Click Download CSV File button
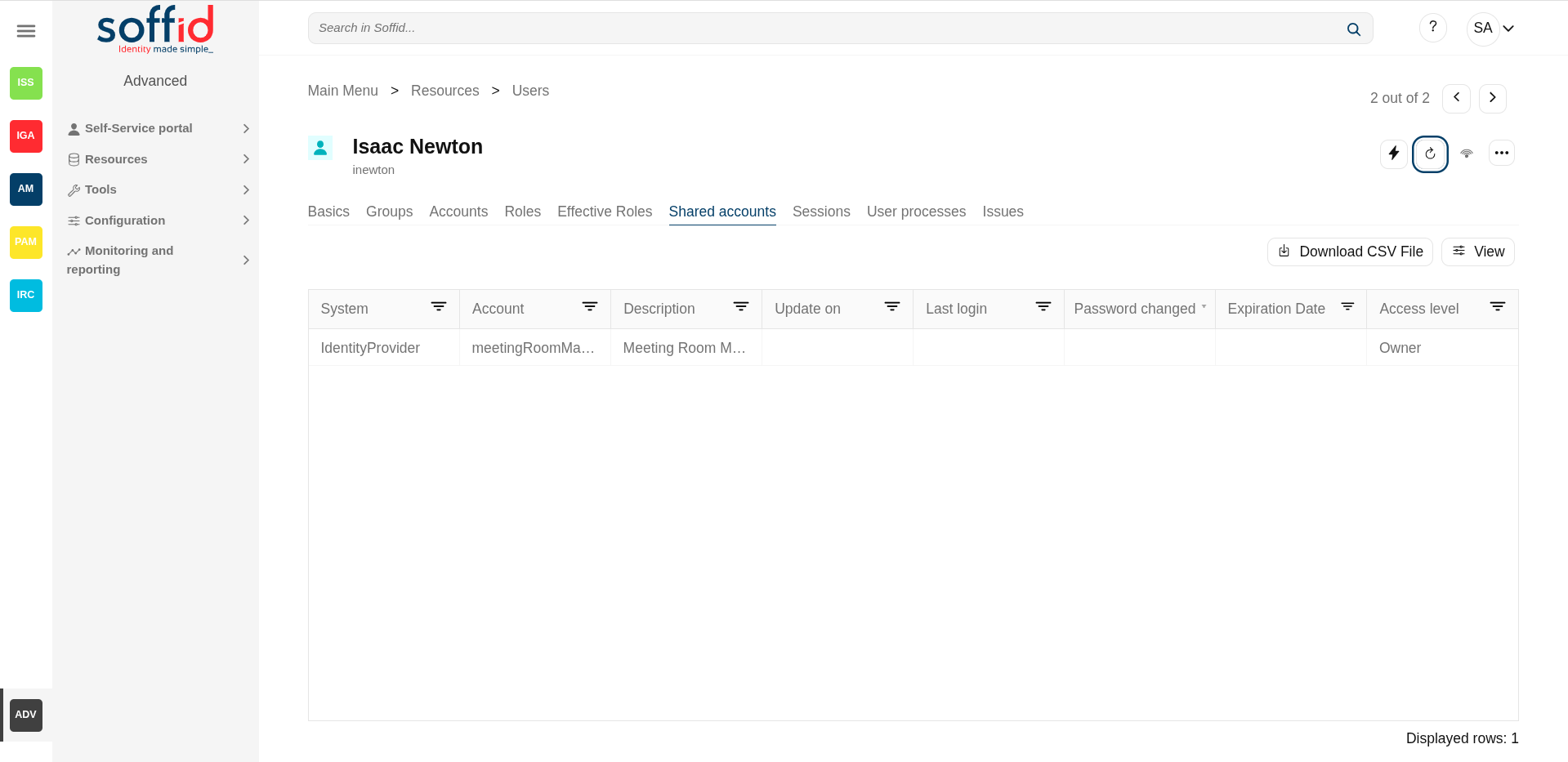This screenshot has height=762, width=1568. click(x=1350, y=252)
